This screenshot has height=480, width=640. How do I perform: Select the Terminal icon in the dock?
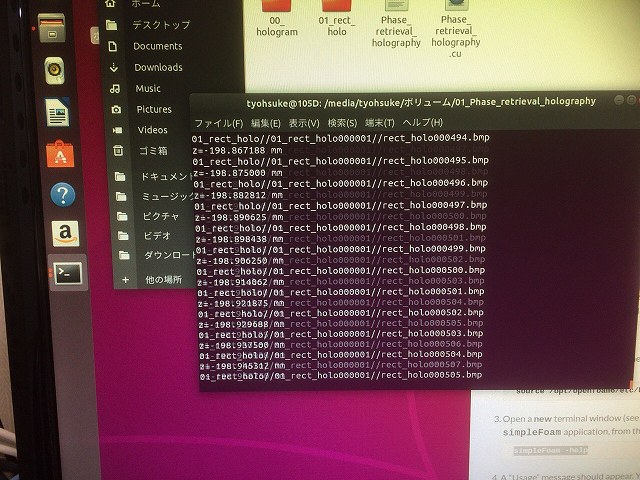coord(68,273)
